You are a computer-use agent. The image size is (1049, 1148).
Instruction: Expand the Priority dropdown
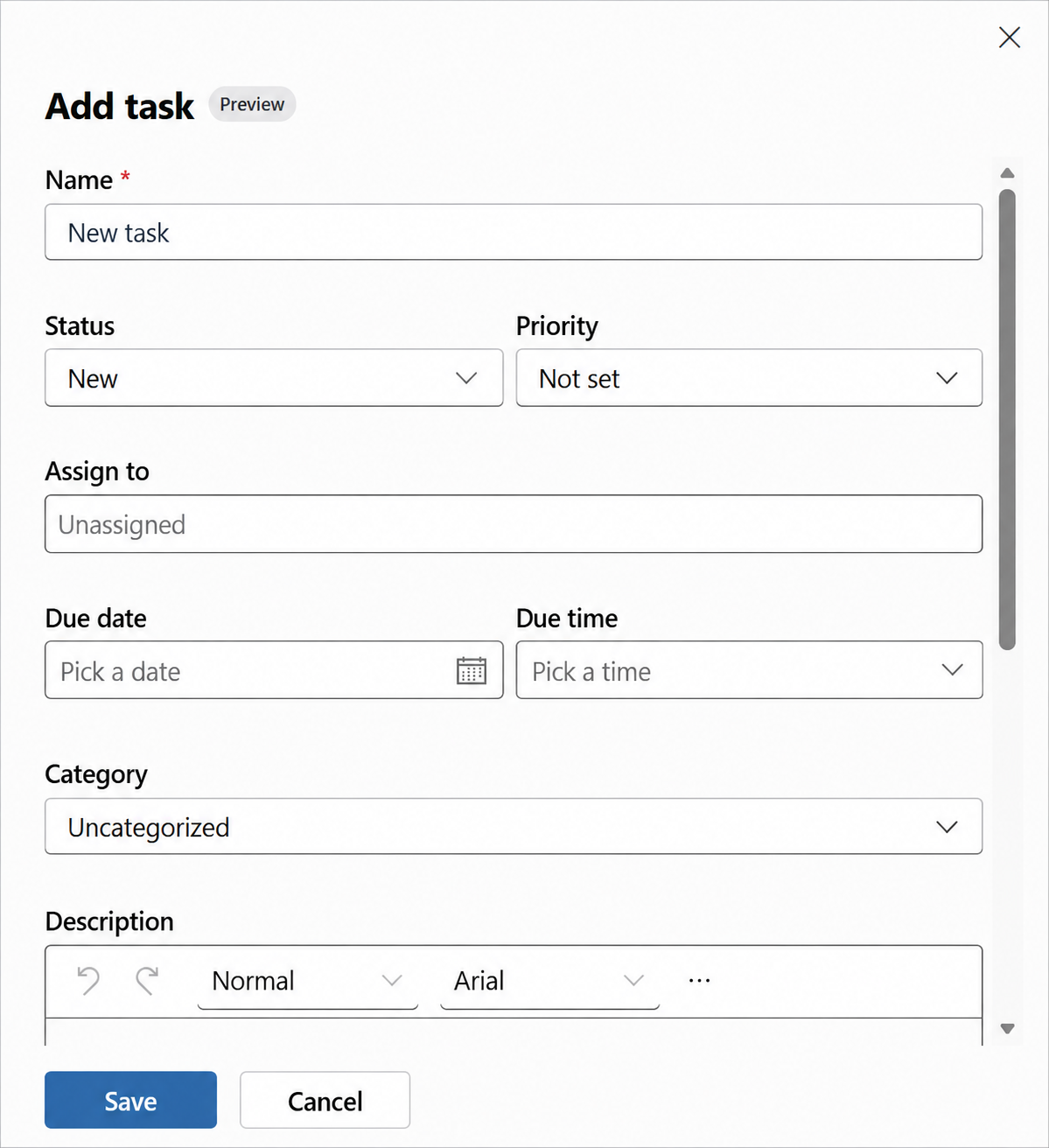749,378
